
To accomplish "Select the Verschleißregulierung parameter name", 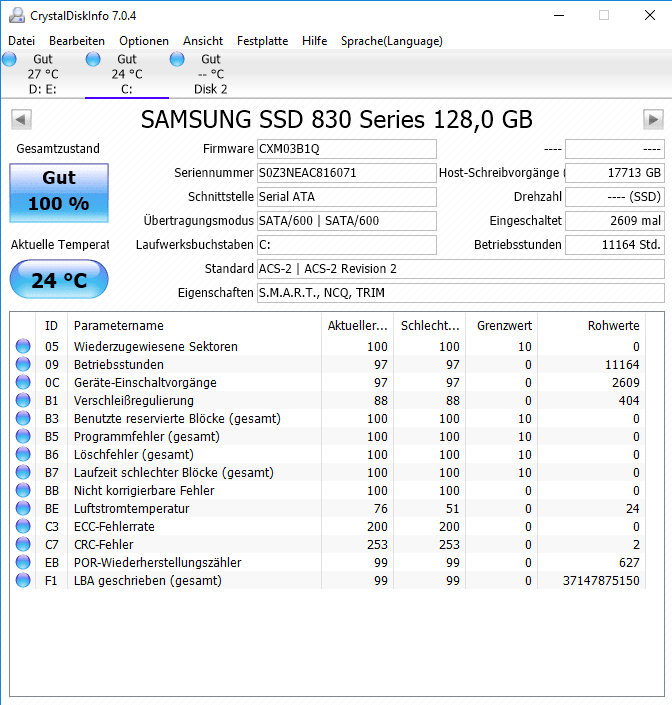I will pyautogui.click(x=134, y=401).
